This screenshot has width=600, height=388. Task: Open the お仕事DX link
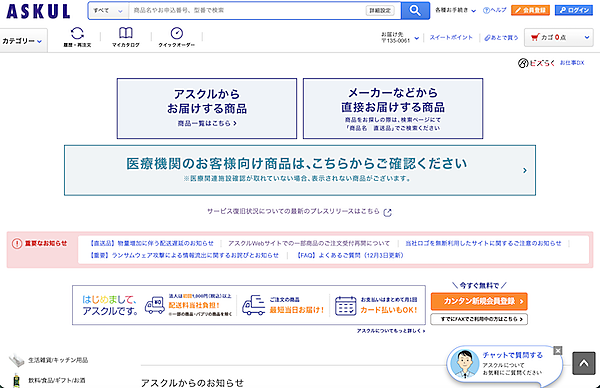[572, 63]
